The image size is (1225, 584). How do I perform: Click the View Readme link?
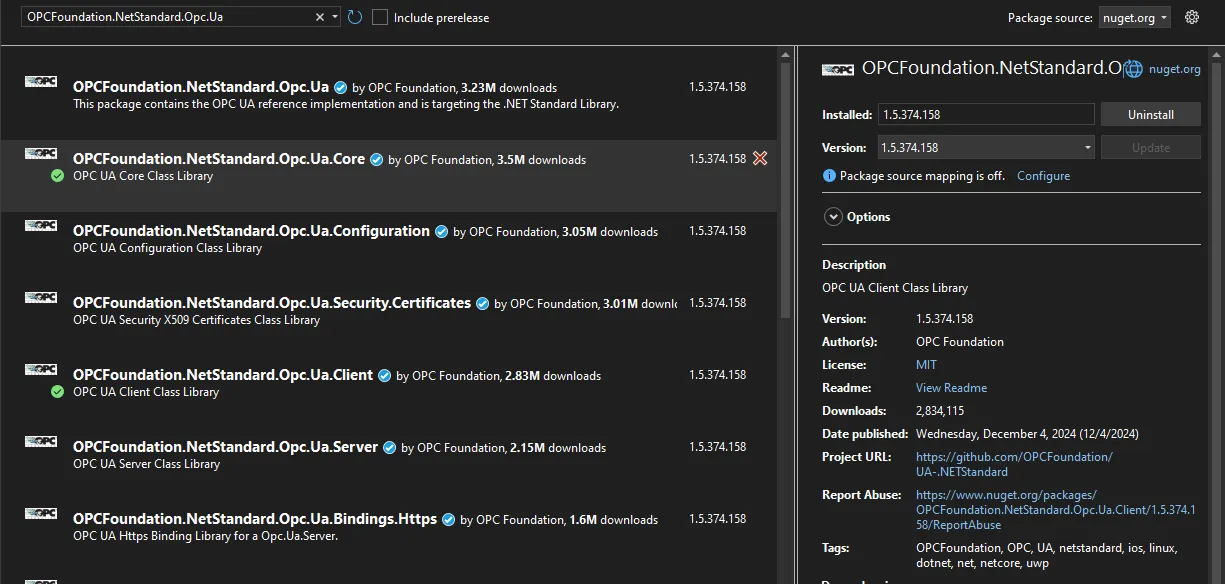pos(951,388)
